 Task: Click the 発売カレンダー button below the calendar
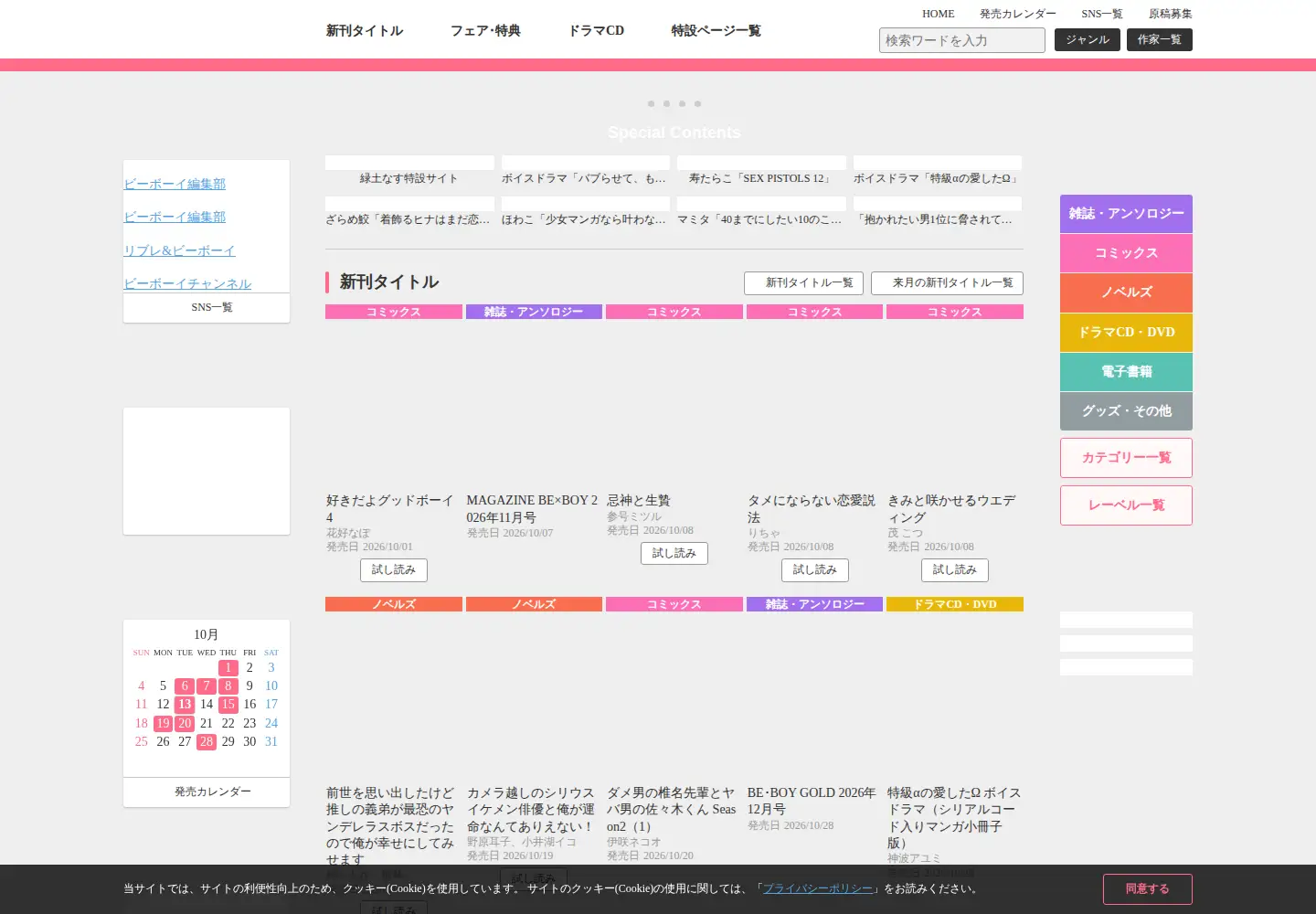click(x=207, y=792)
